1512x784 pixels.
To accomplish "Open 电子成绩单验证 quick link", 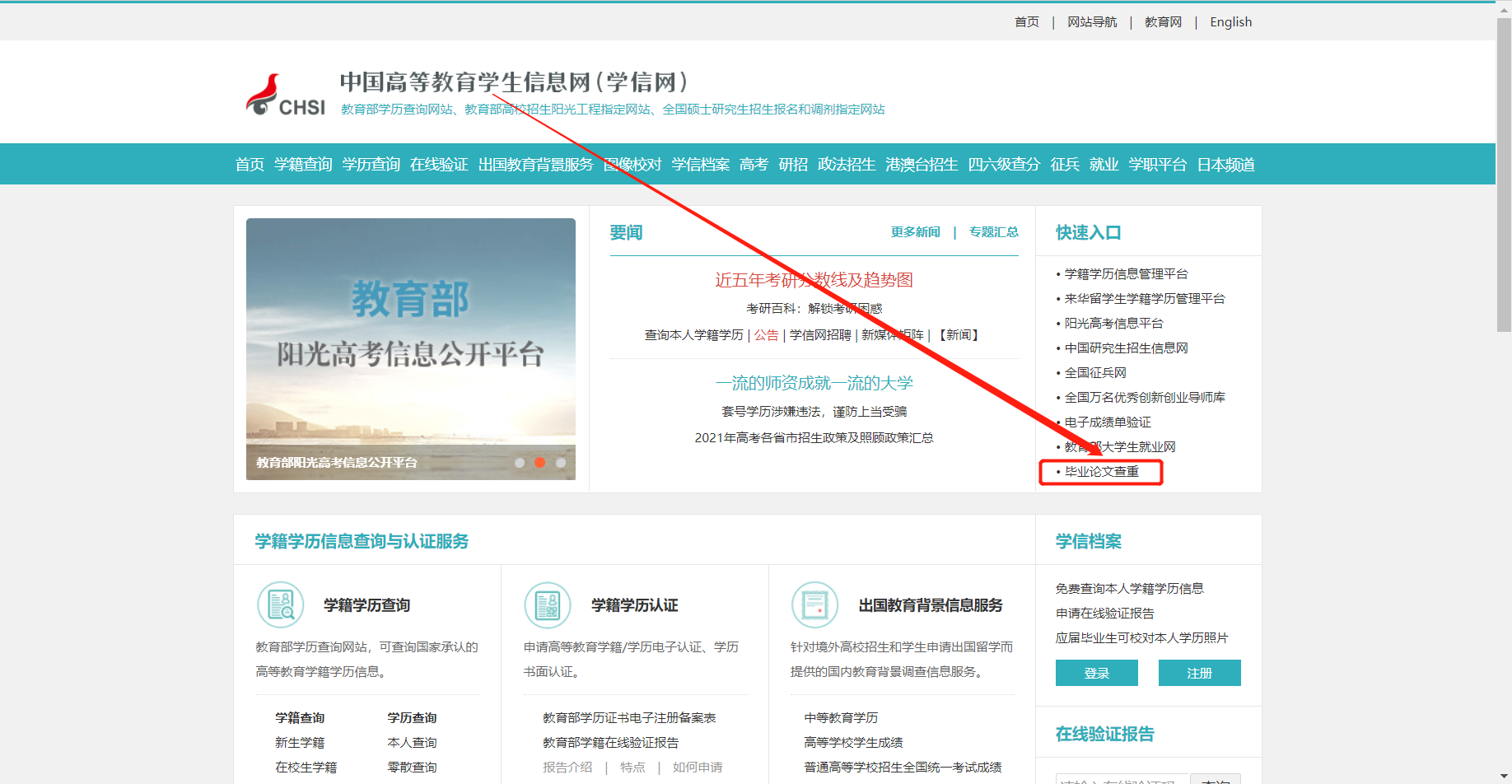I will [1108, 422].
